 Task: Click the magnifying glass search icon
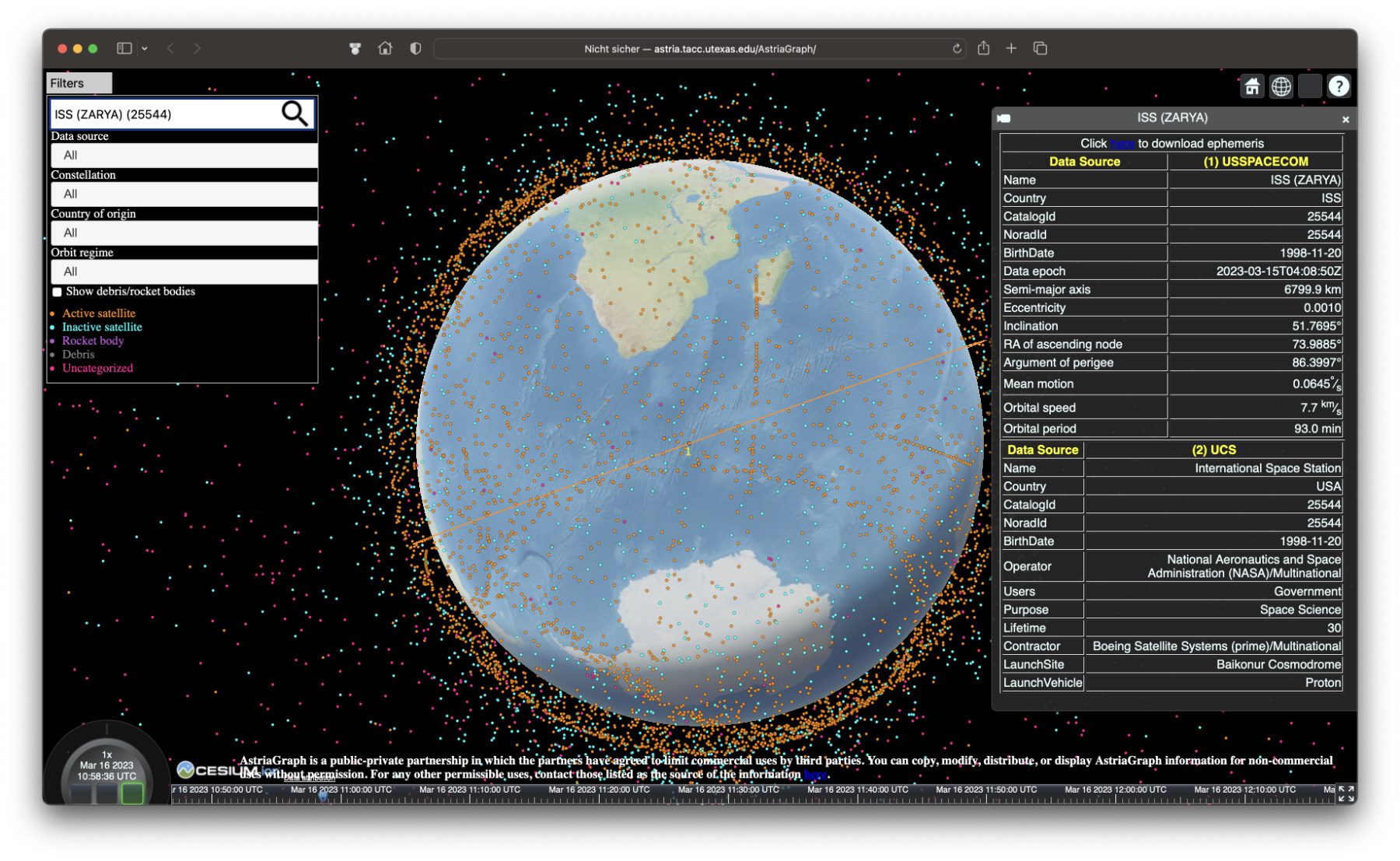coord(294,114)
